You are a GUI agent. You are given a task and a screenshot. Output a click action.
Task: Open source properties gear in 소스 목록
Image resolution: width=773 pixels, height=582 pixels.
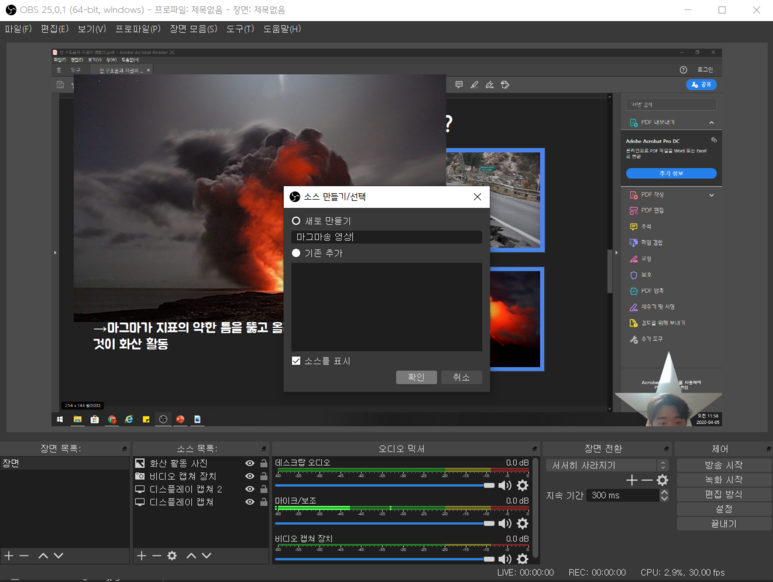point(172,555)
